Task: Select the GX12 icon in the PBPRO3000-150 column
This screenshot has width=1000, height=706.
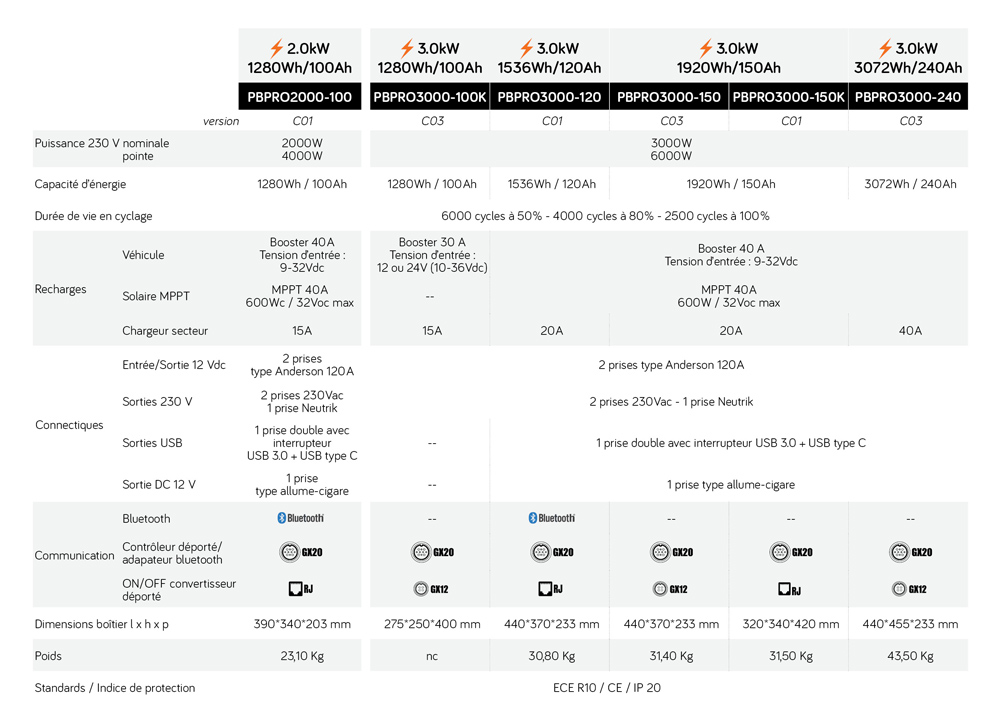Action: [x=671, y=589]
